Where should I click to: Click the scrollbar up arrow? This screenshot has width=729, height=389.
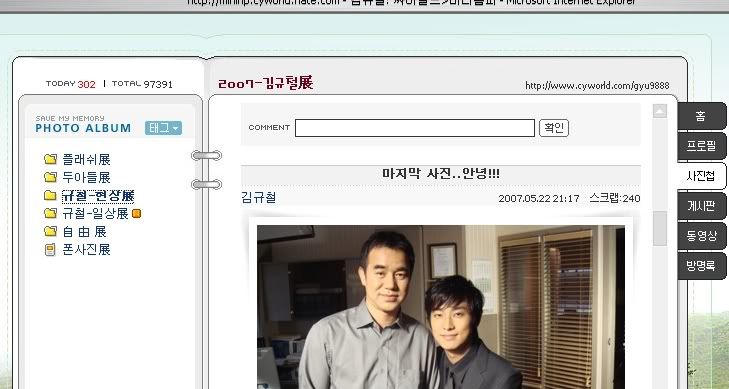(x=660, y=111)
